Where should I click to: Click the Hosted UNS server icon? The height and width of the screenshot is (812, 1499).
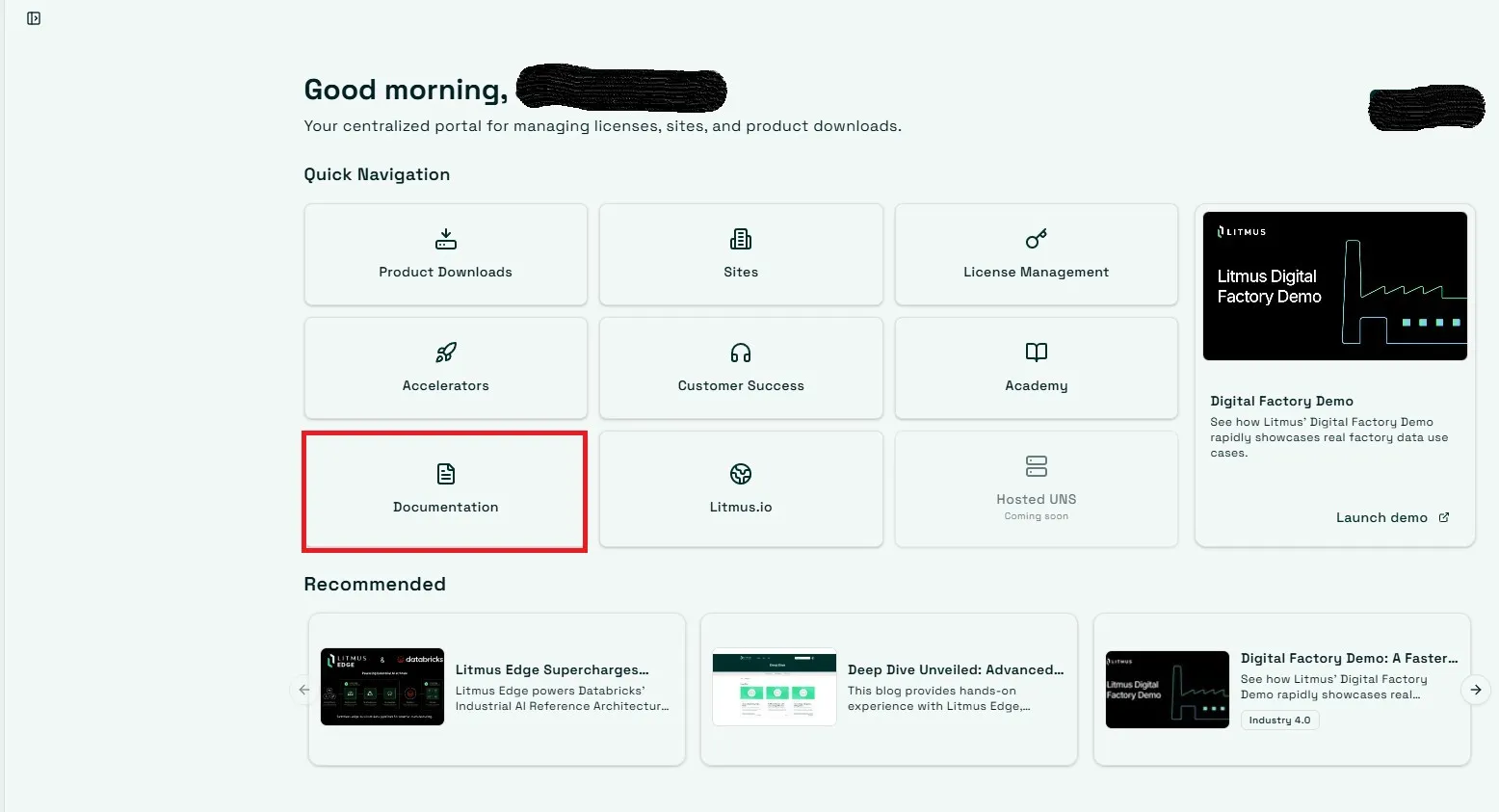(x=1037, y=466)
